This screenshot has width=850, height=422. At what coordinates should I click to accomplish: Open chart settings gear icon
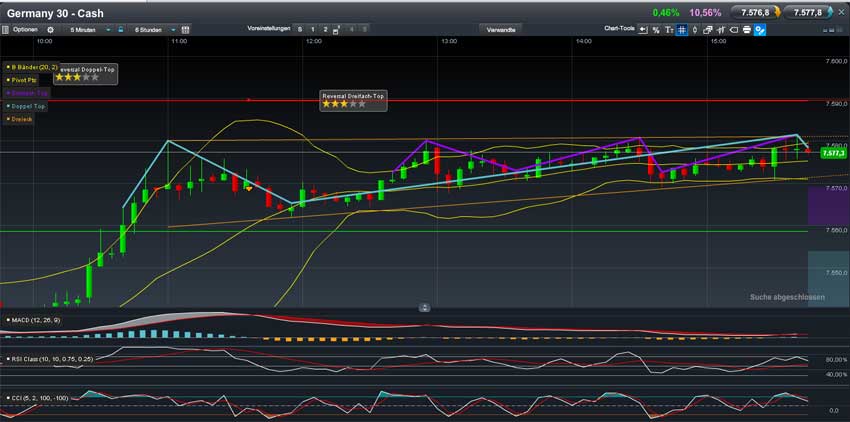click(50, 30)
